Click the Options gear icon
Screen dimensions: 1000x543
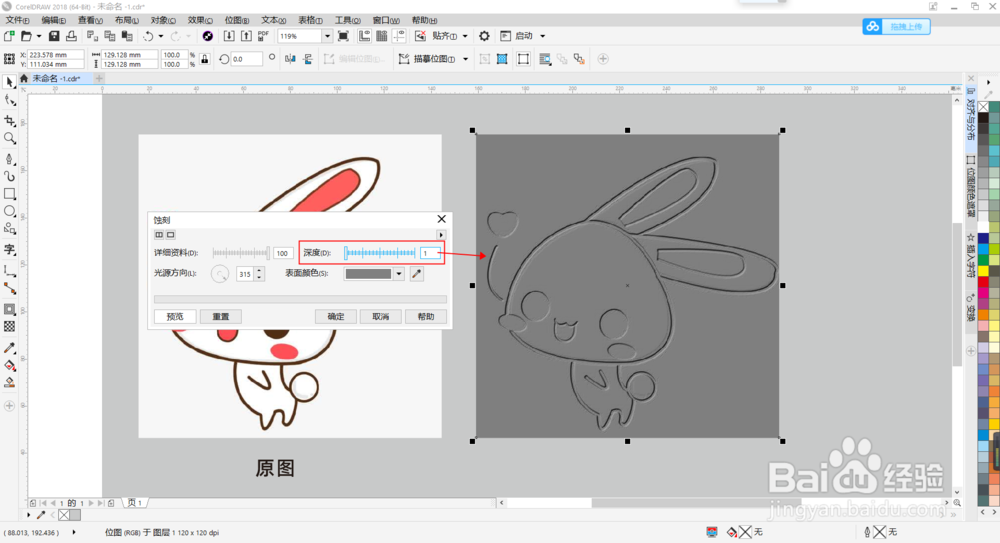click(485, 36)
